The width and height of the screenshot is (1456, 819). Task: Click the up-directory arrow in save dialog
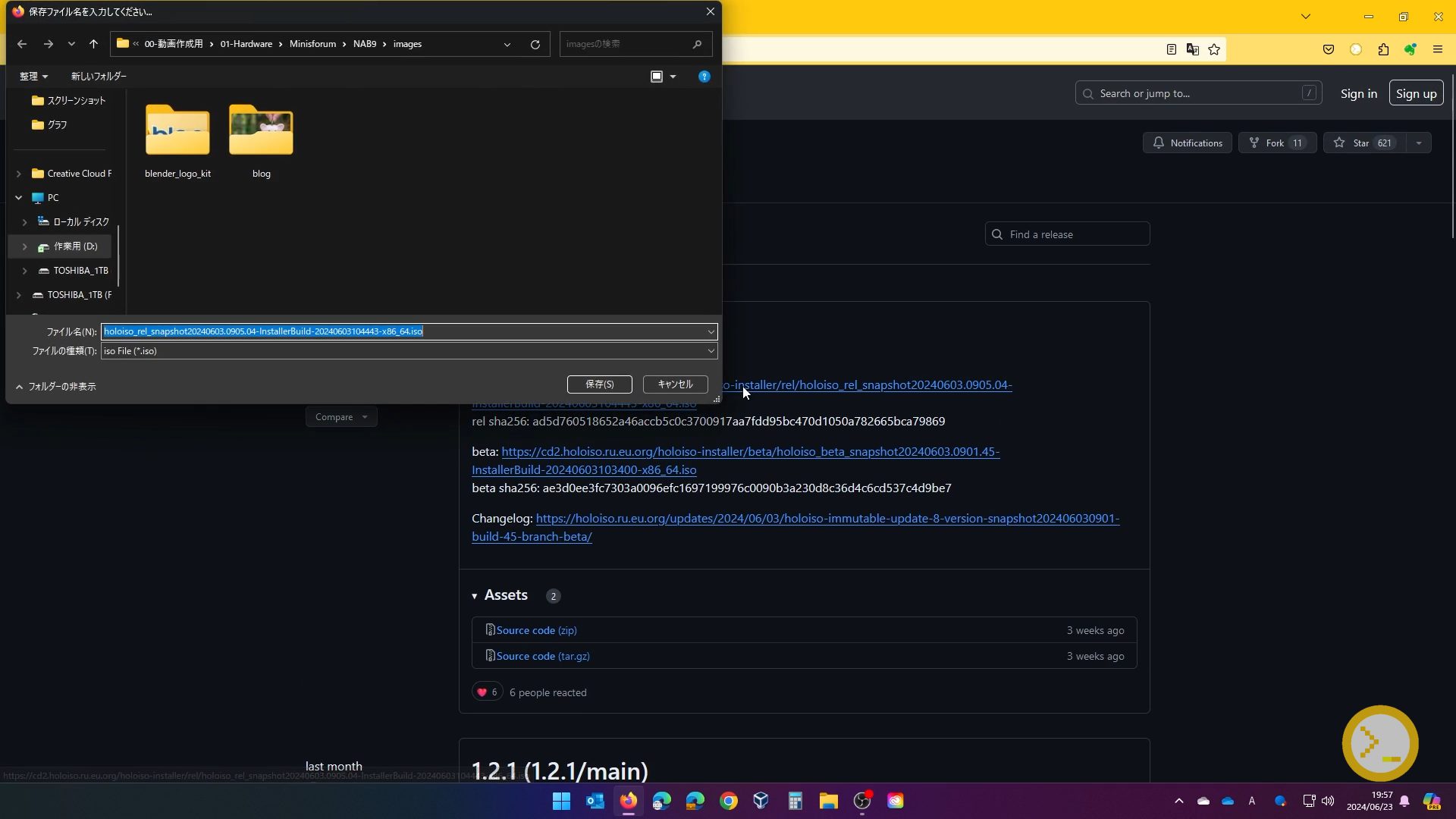point(93,44)
